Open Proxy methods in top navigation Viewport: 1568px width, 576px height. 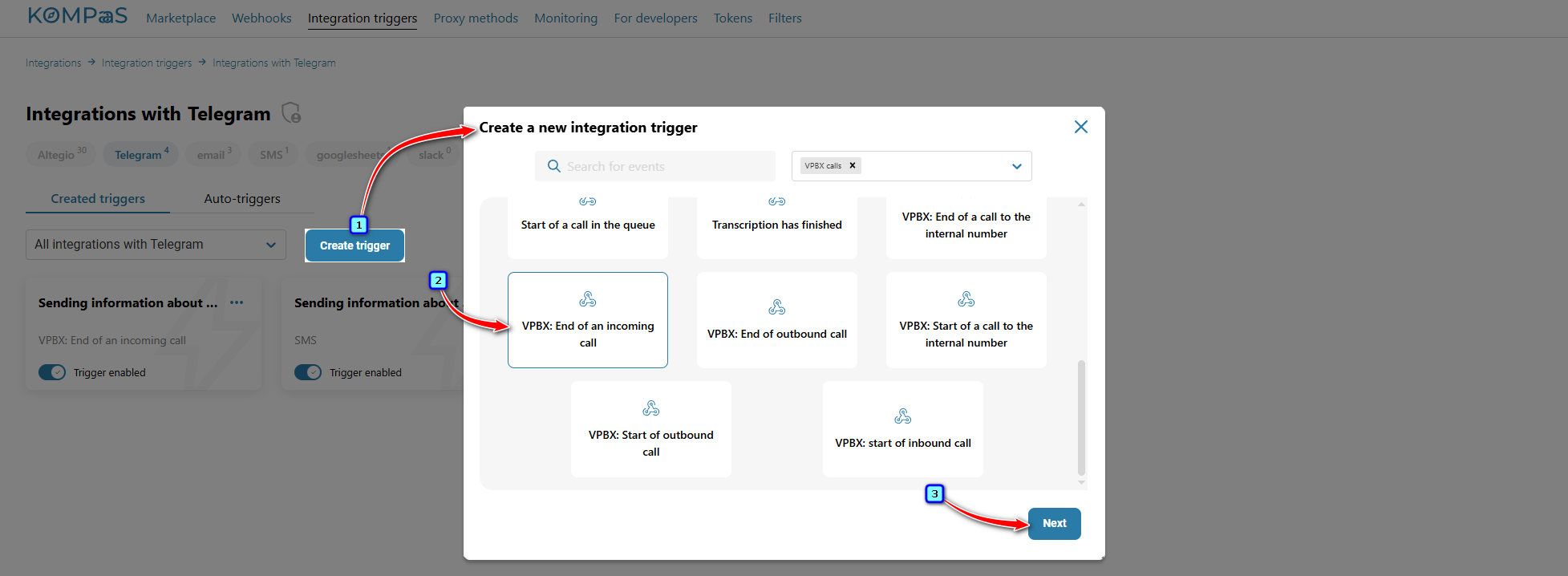[476, 18]
